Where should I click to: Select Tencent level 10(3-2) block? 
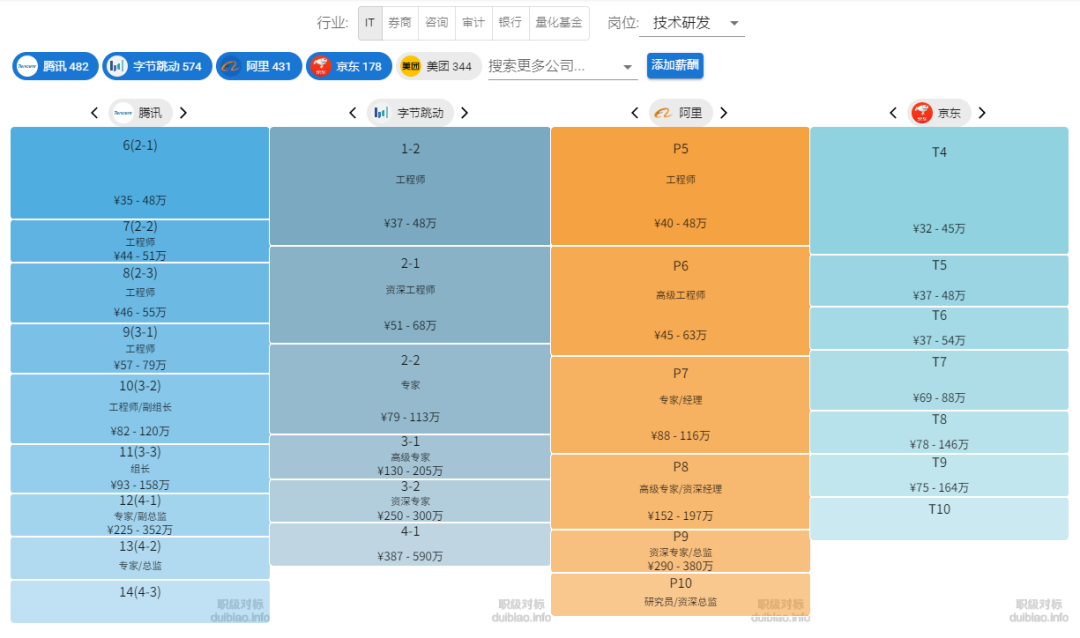(x=140, y=409)
